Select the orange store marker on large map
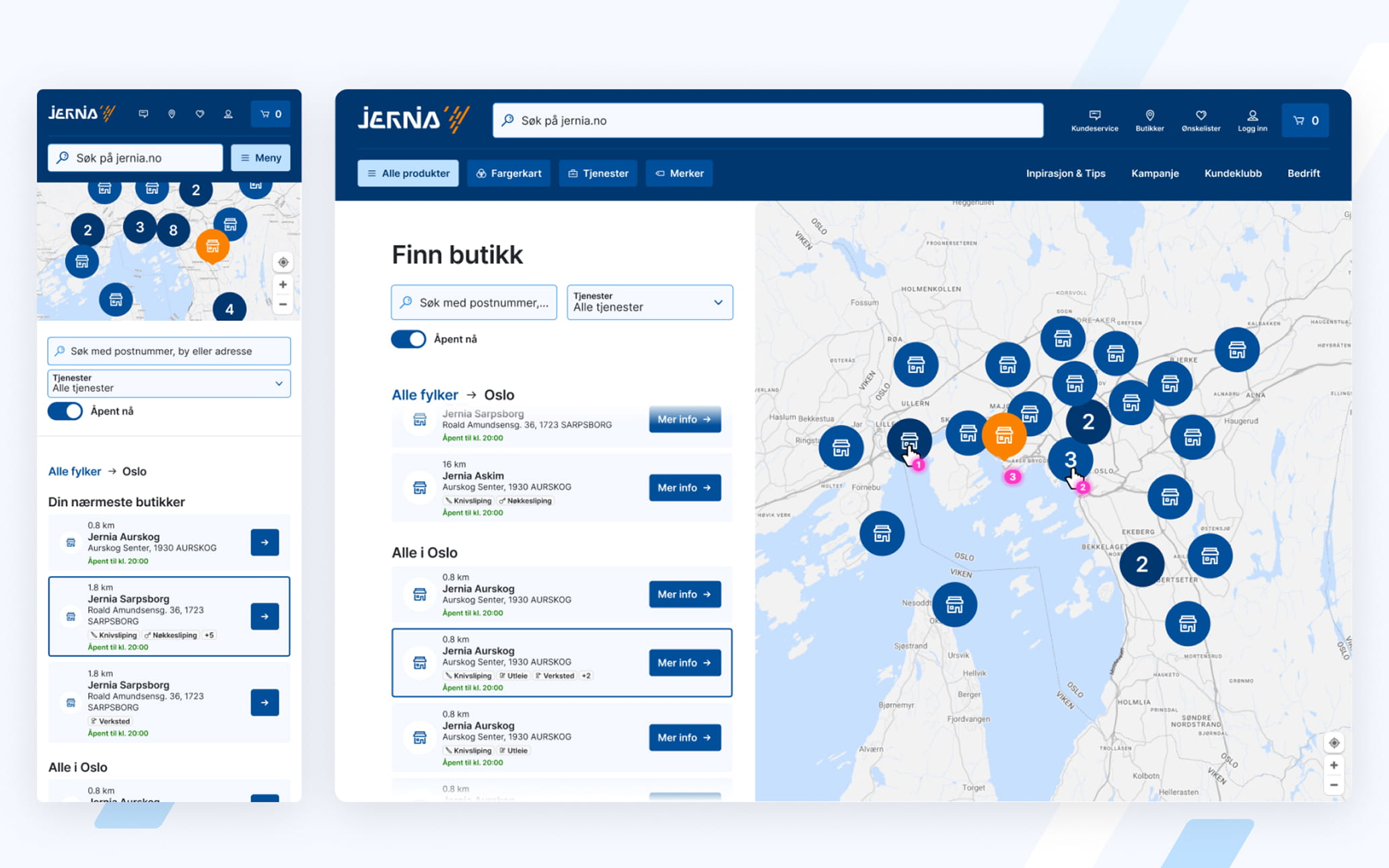This screenshot has height=868, width=1389. [1003, 436]
